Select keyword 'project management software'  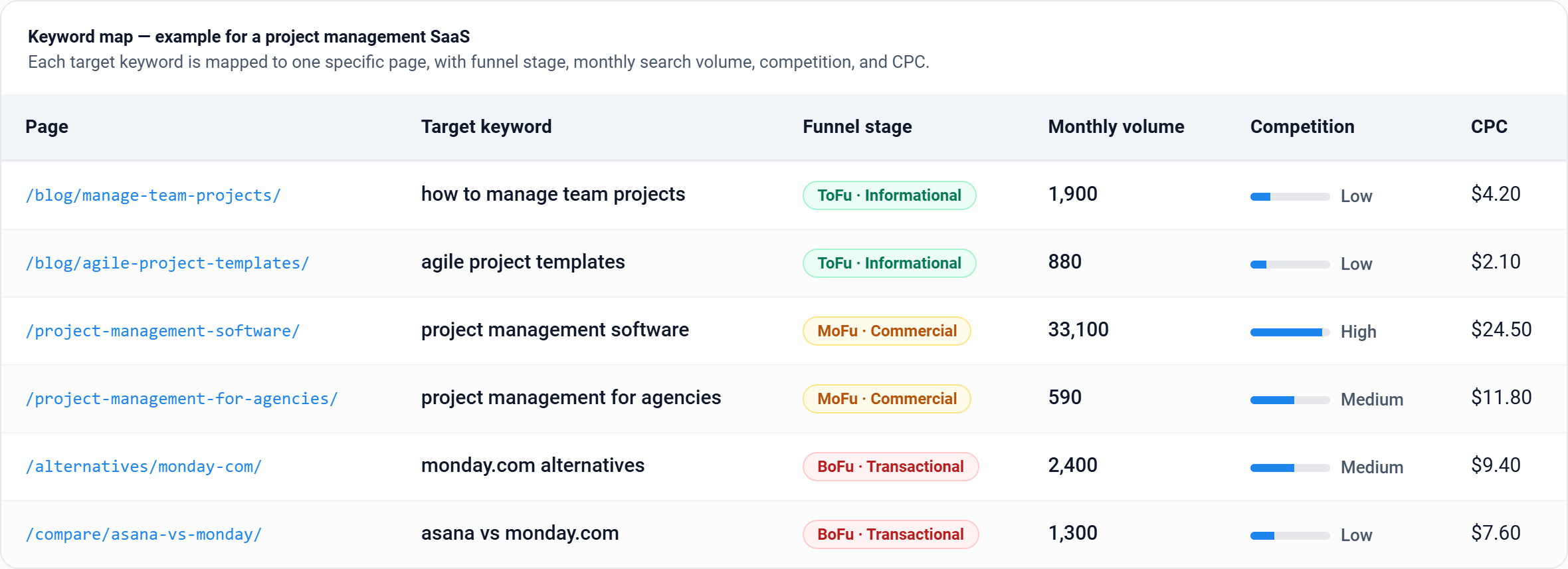pos(555,330)
